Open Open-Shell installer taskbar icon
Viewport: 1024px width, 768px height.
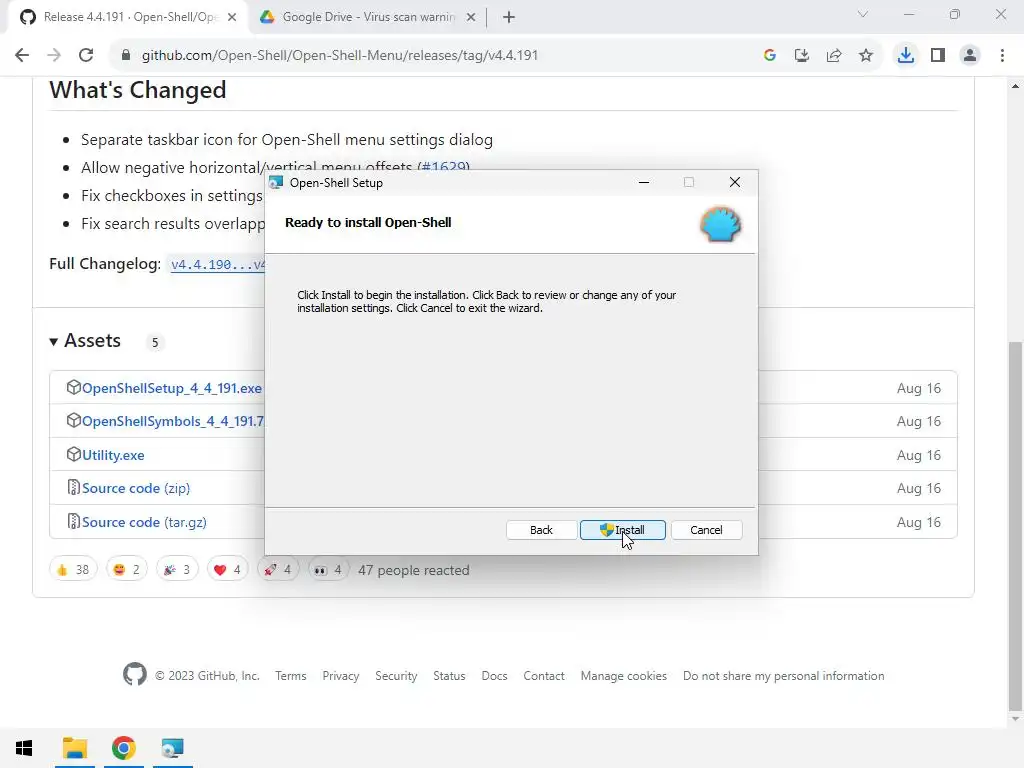click(x=172, y=748)
